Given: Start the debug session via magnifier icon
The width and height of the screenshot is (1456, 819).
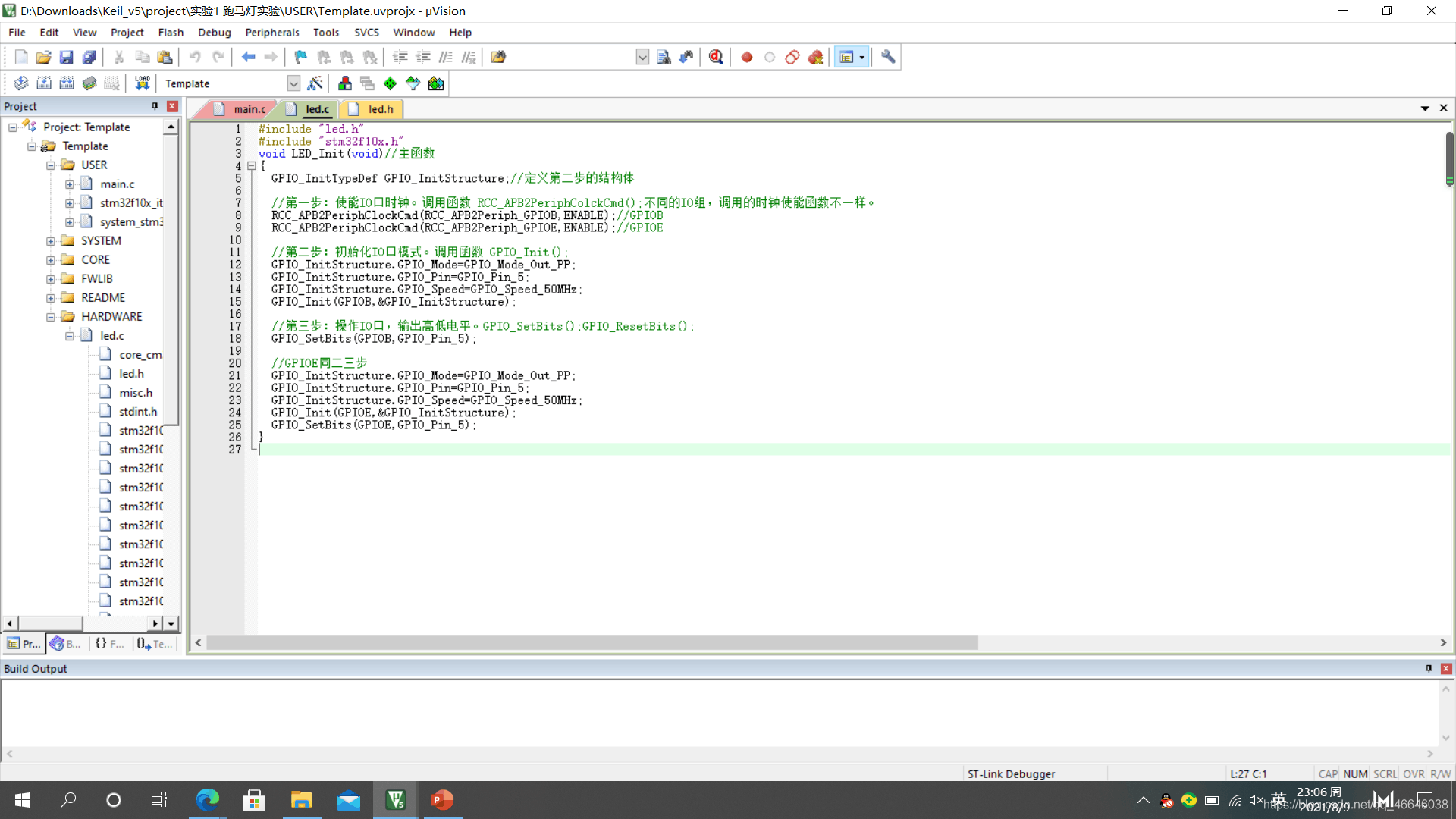Looking at the screenshot, I should pos(716,57).
